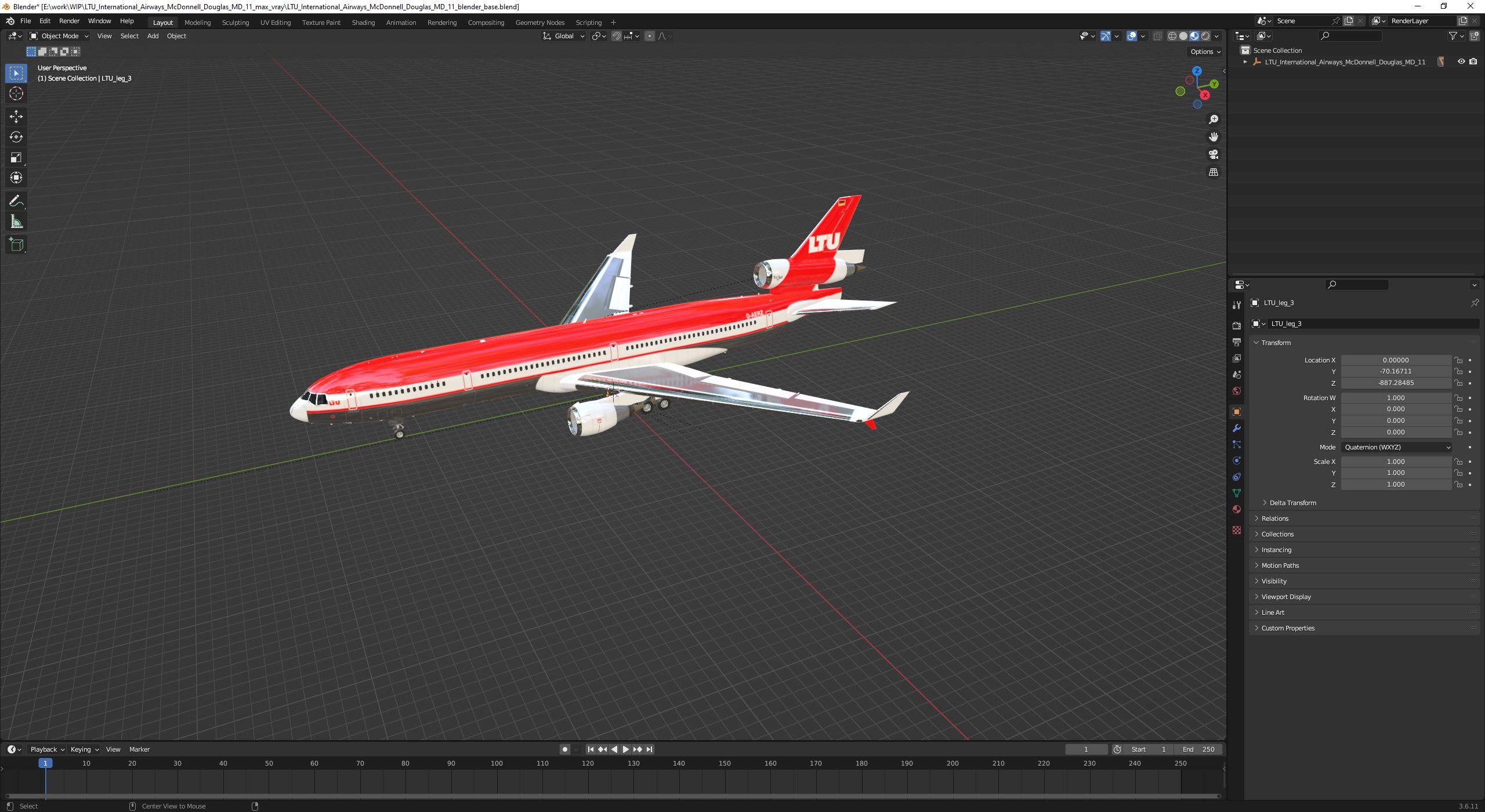Select the Cursor tool in the left toolbar
Viewport: 1485px width, 812px height.
click(16, 93)
